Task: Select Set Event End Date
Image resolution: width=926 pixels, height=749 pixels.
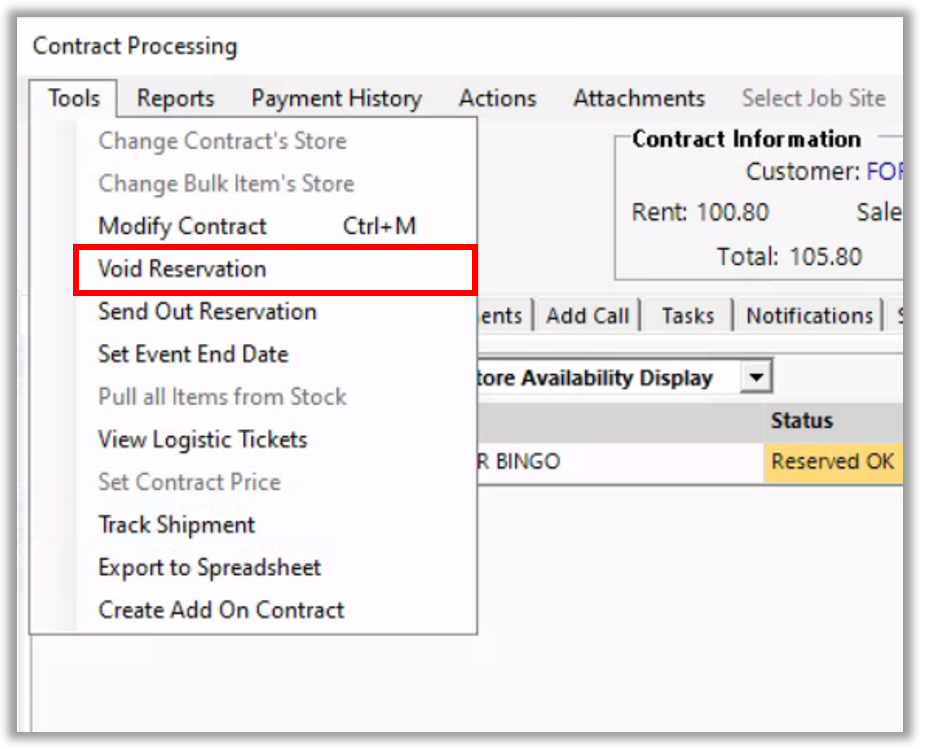Action: (193, 354)
